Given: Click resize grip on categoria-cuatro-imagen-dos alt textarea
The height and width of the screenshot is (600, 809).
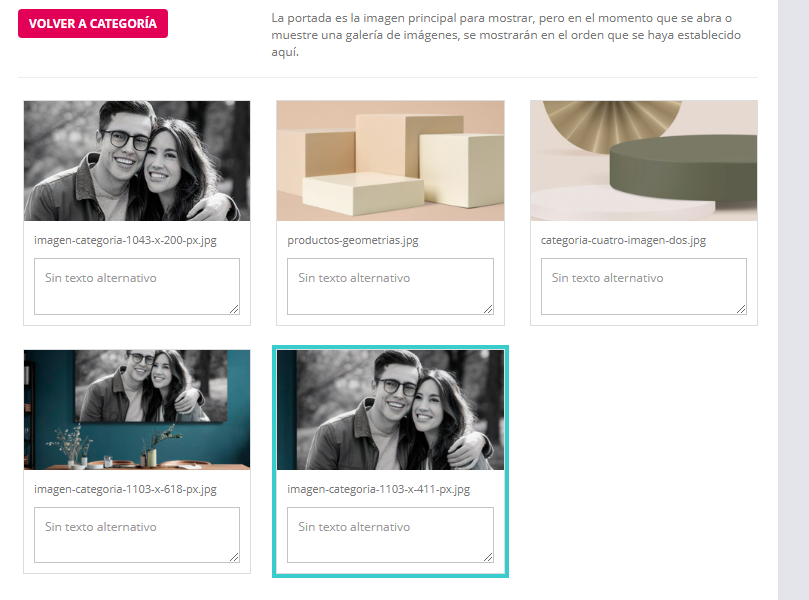Looking at the screenshot, I should click(741, 309).
